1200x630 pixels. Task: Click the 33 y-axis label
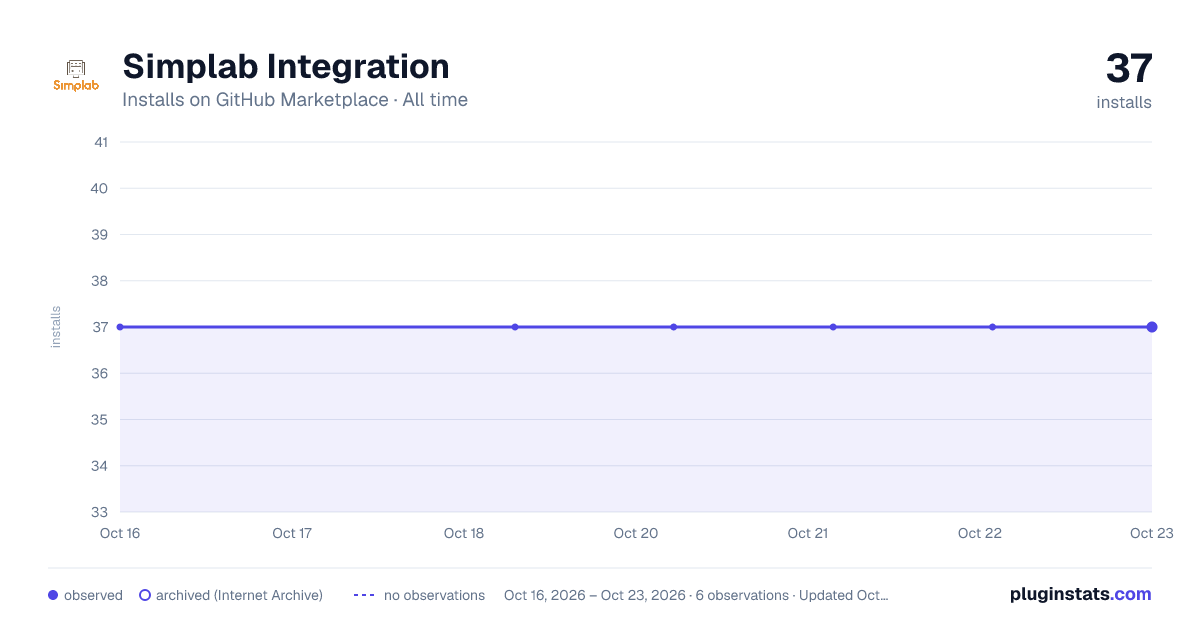[100, 512]
